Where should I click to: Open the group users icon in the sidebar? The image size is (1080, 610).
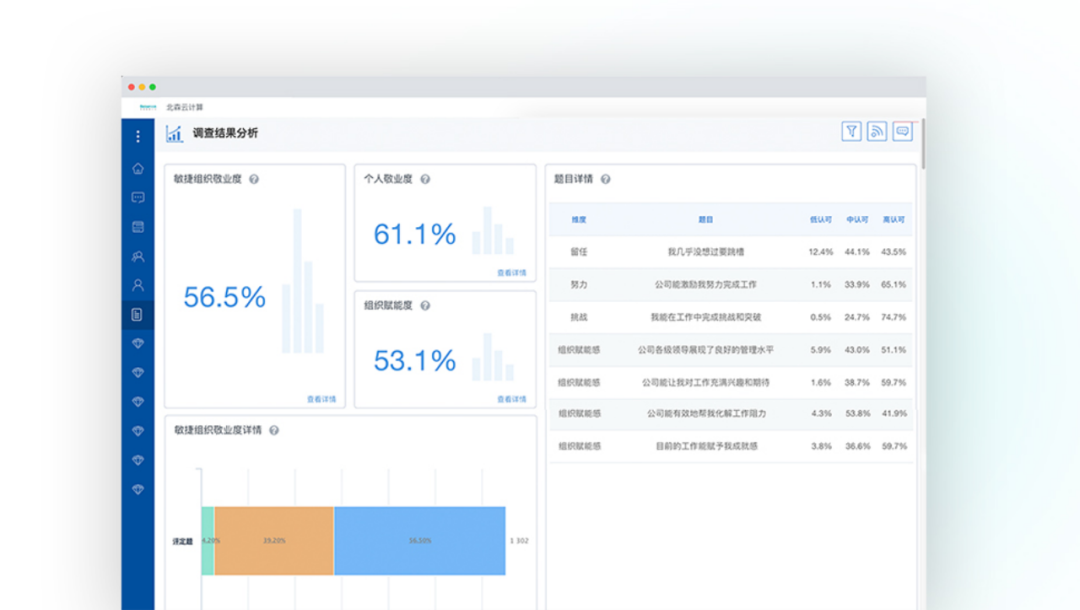[x=138, y=257]
